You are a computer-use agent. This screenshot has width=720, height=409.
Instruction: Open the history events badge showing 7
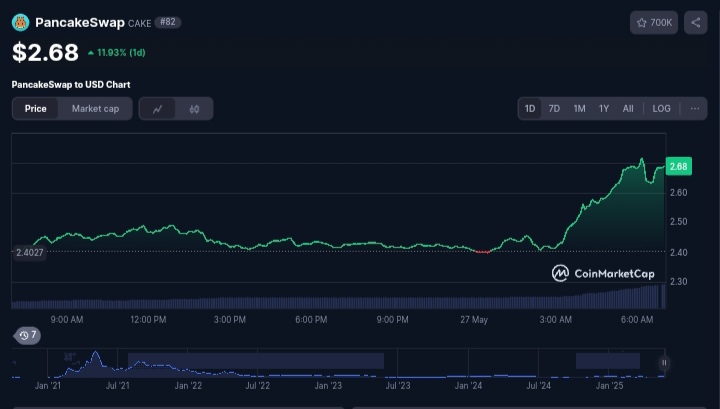click(28, 335)
